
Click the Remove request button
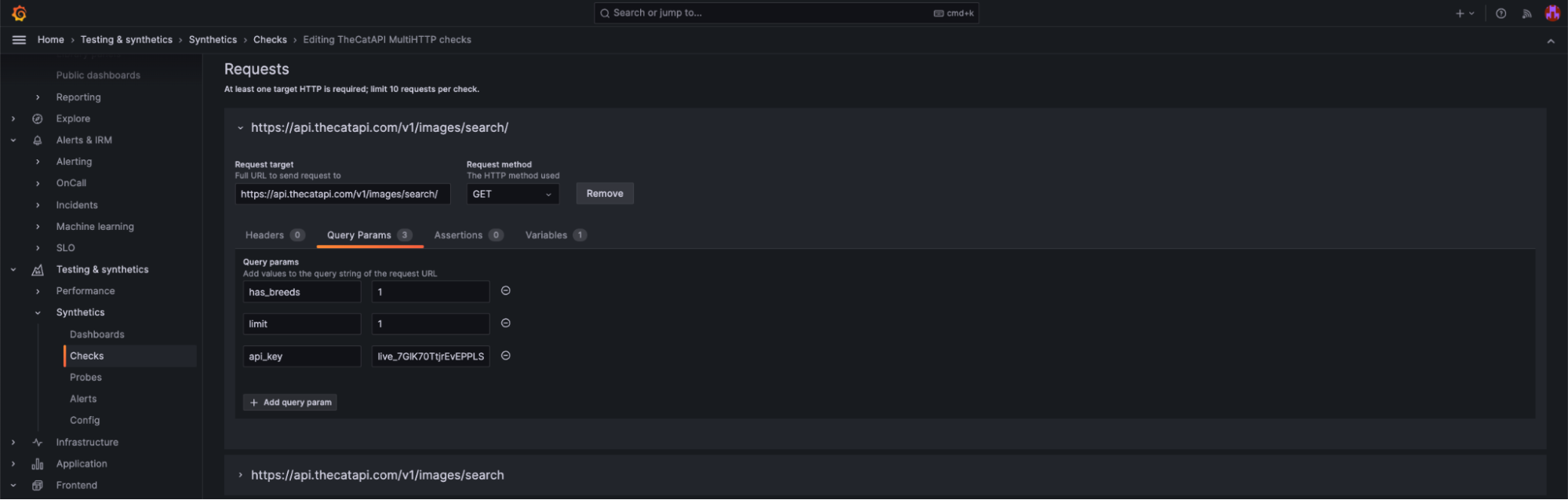[x=605, y=194]
